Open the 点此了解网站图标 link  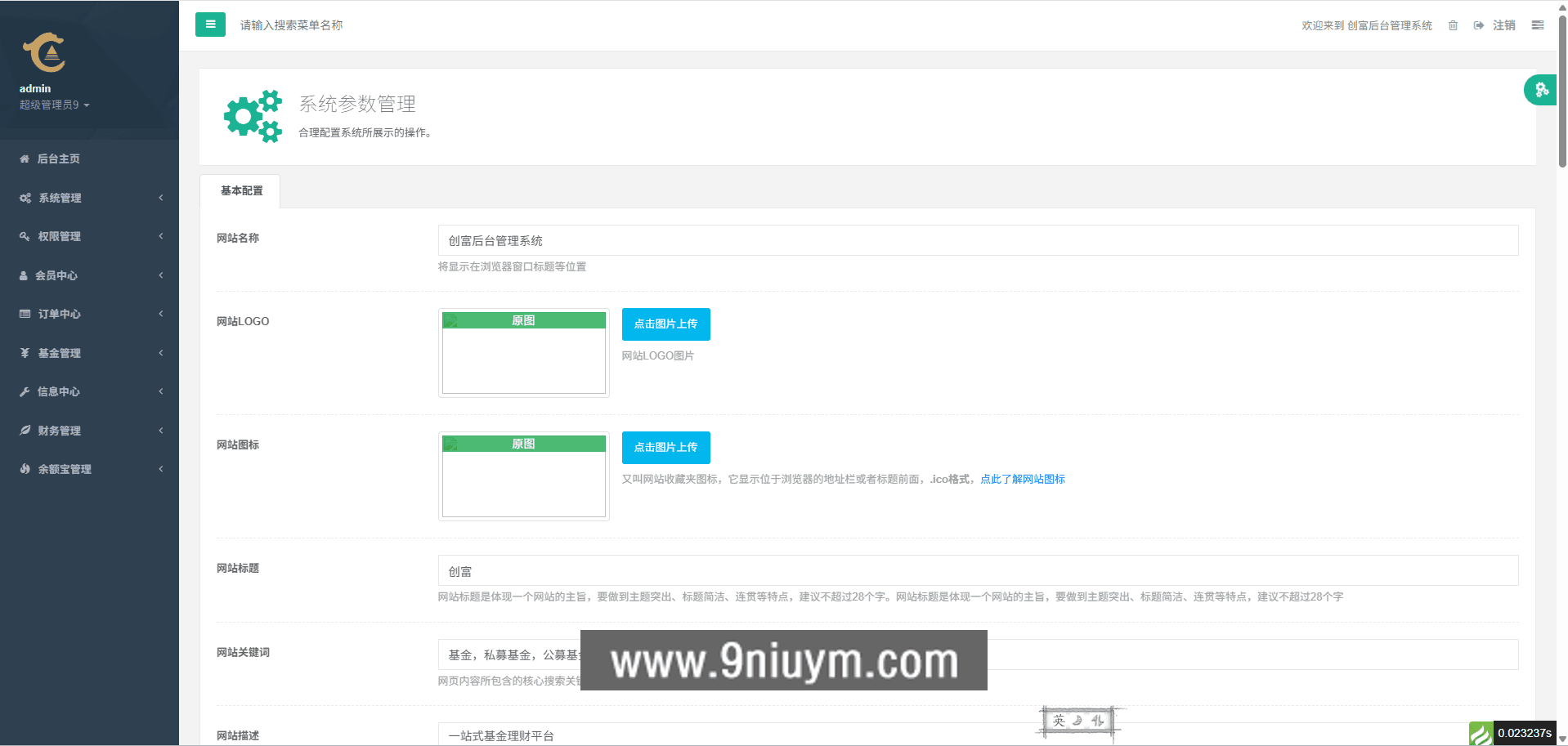1022,479
